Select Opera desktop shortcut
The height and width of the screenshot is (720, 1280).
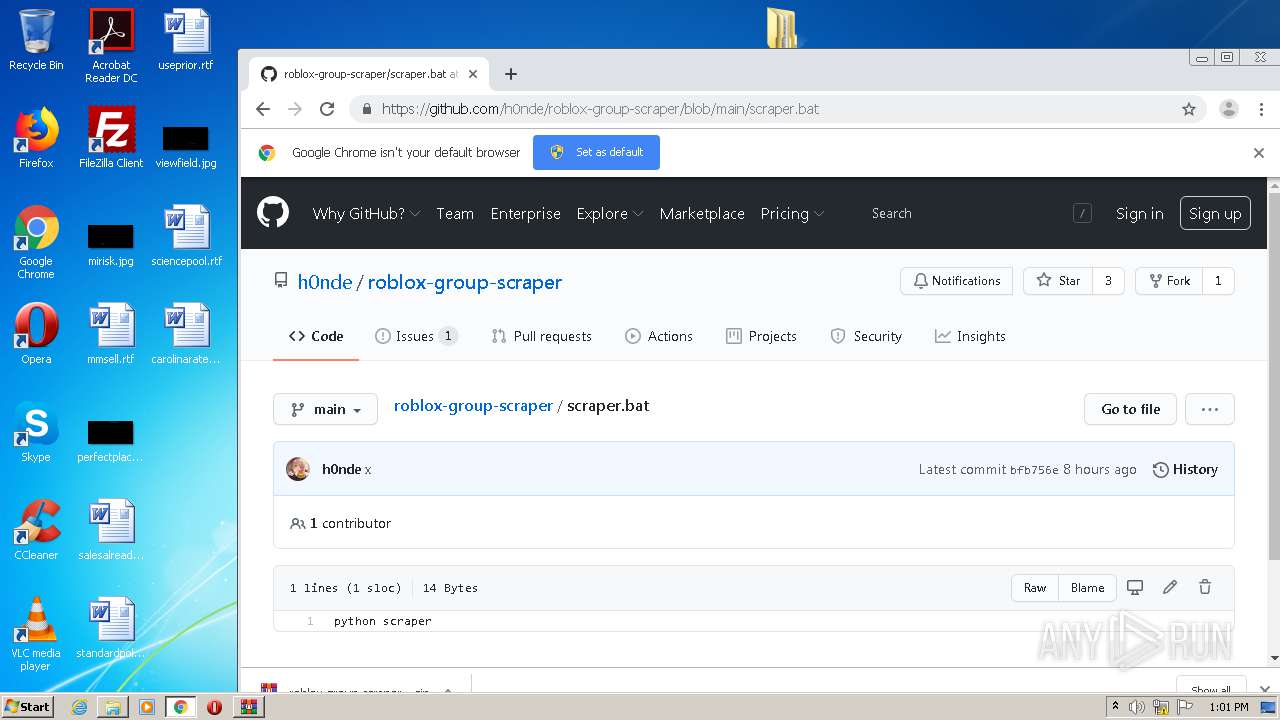36,334
